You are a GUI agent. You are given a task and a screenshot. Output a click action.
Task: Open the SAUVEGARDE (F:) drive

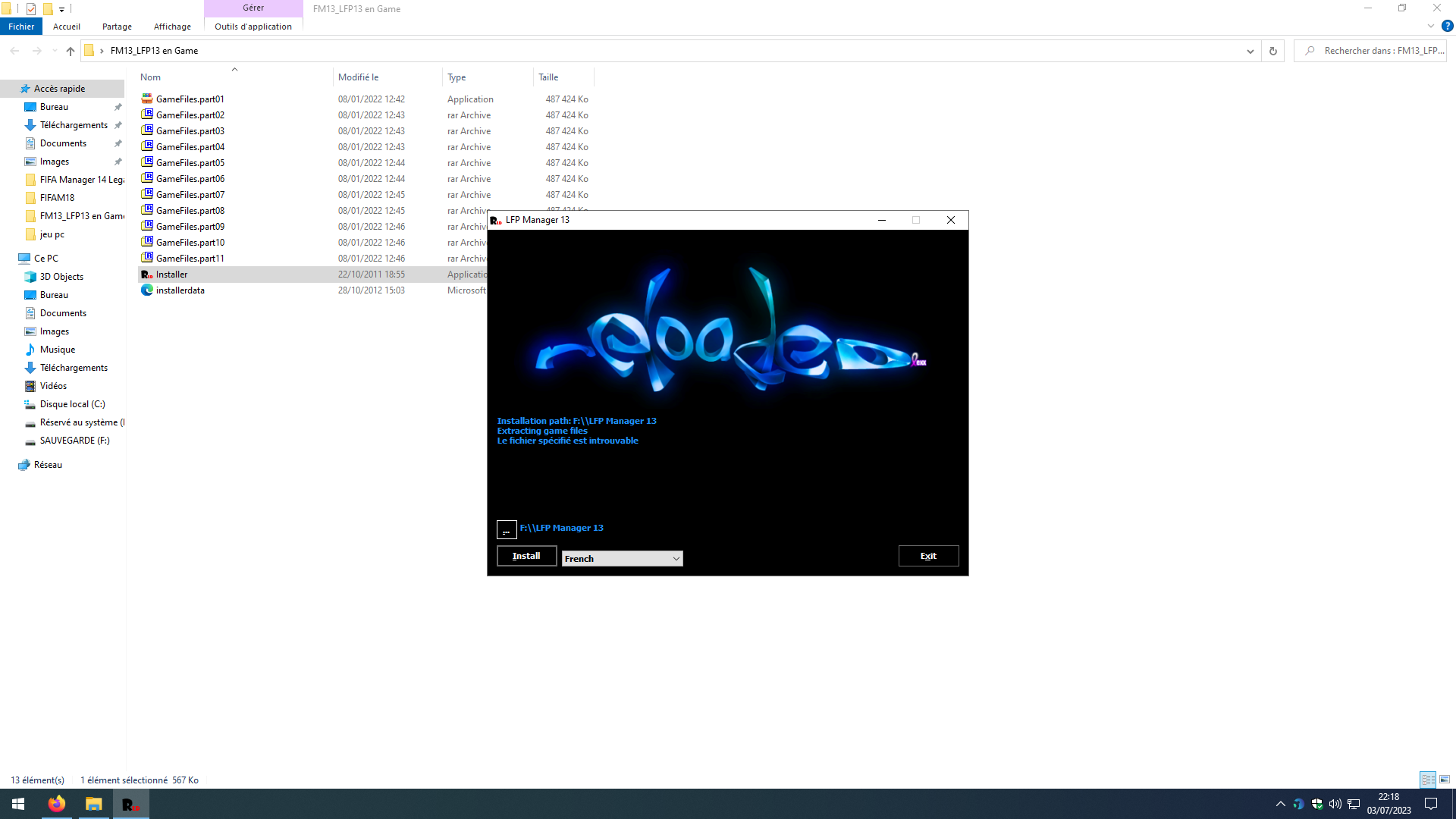coord(74,441)
